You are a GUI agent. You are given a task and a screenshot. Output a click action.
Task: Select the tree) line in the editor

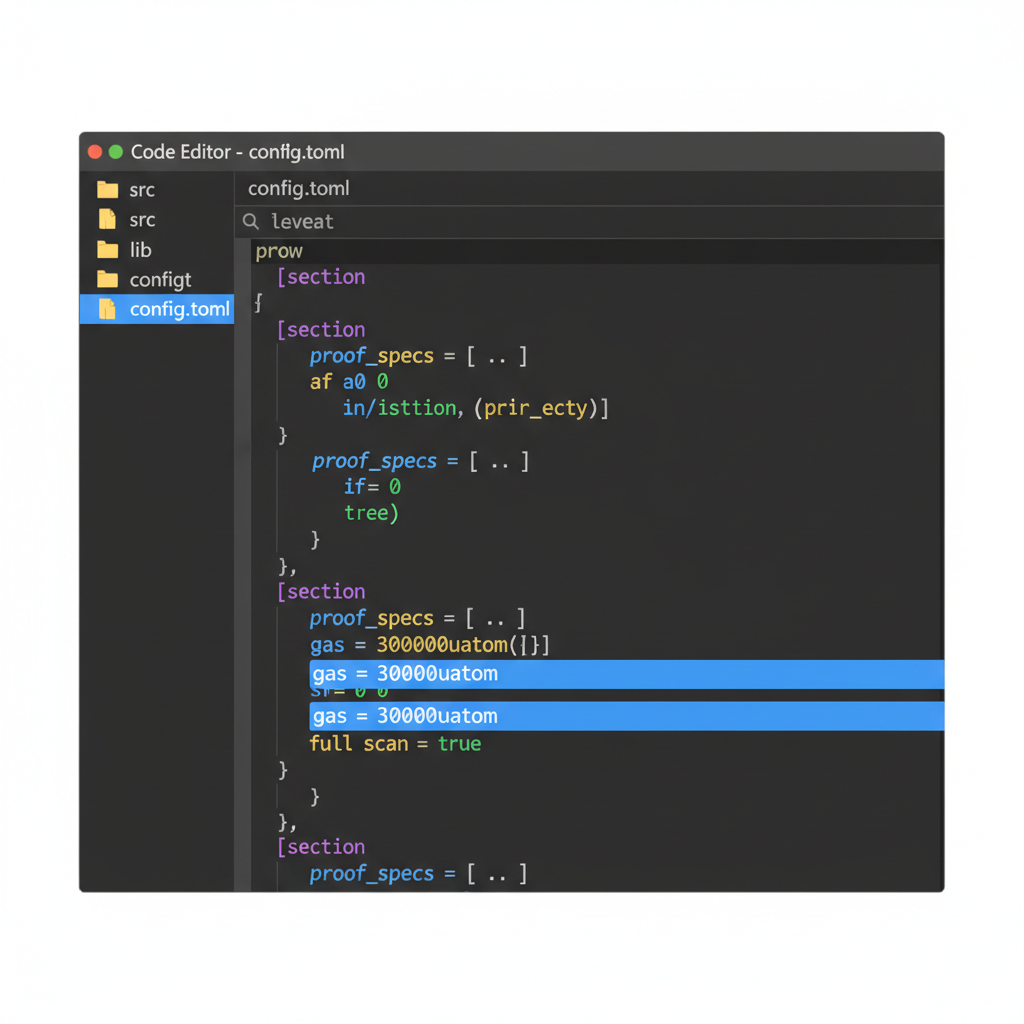click(370, 513)
